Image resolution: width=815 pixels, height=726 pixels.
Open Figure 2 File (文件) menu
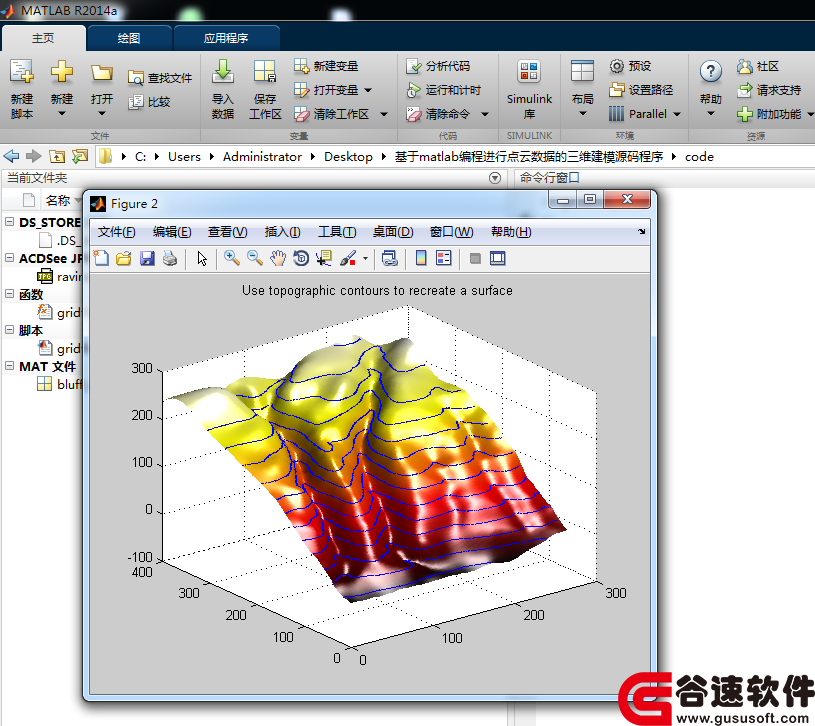click(x=116, y=232)
